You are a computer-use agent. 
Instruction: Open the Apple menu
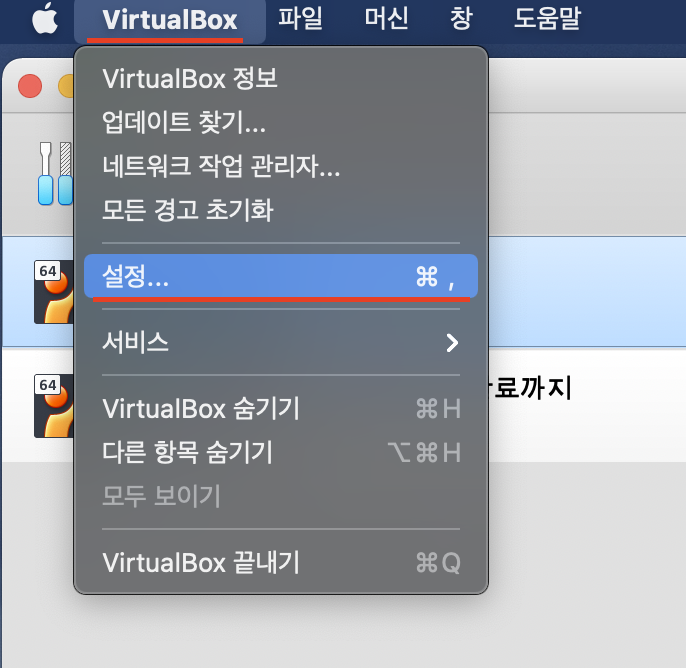(x=45, y=18)
